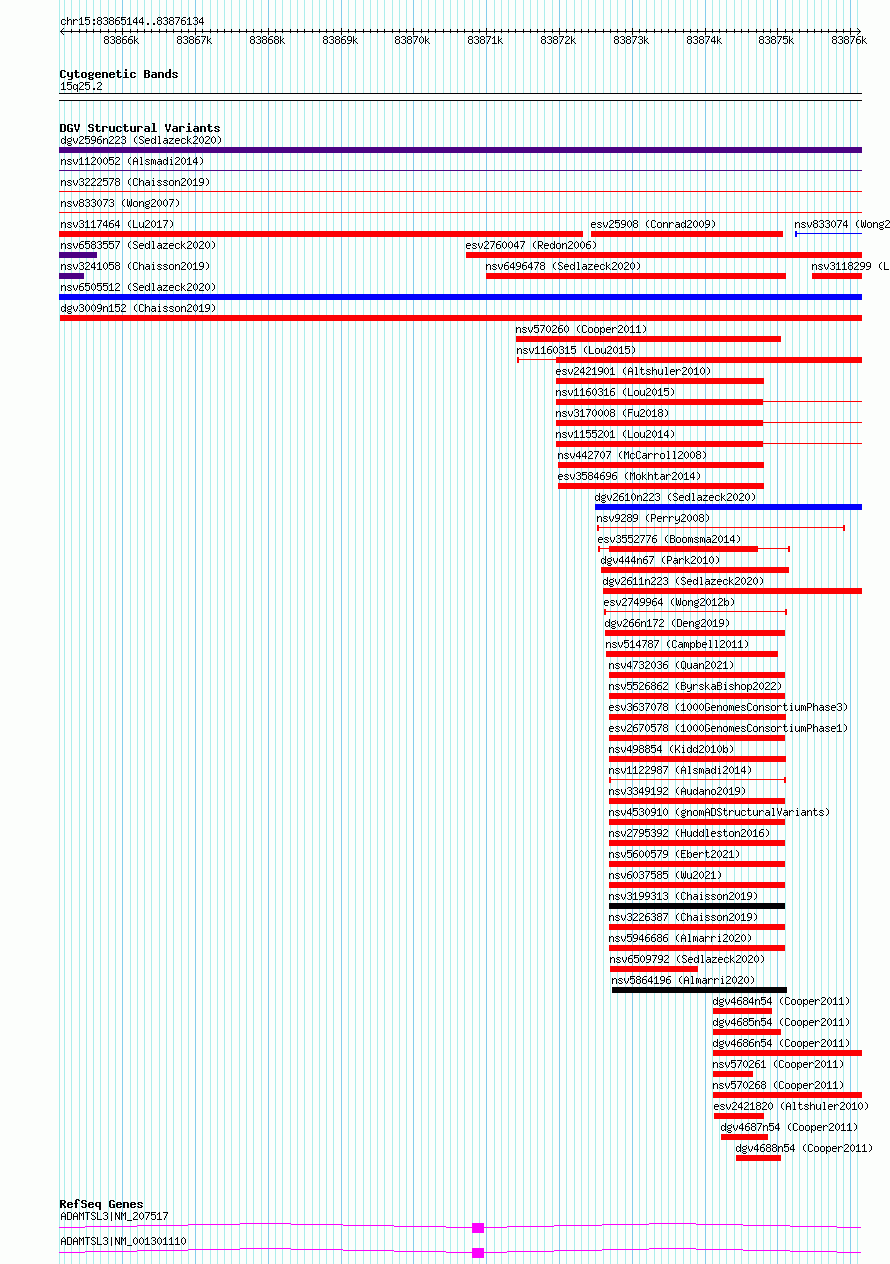Open the nsv6509792 (Sedlazeck2020) label
Screen dimensions: 890x1264
[687, 960]
